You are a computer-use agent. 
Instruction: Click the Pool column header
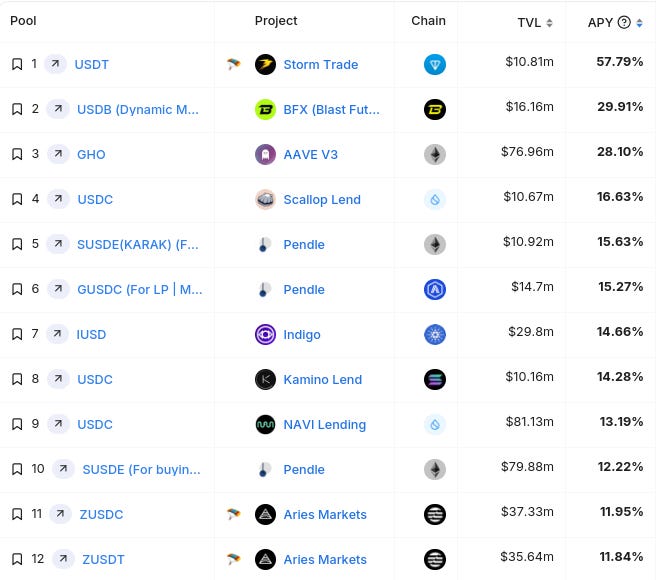click(x=23, y=21)
